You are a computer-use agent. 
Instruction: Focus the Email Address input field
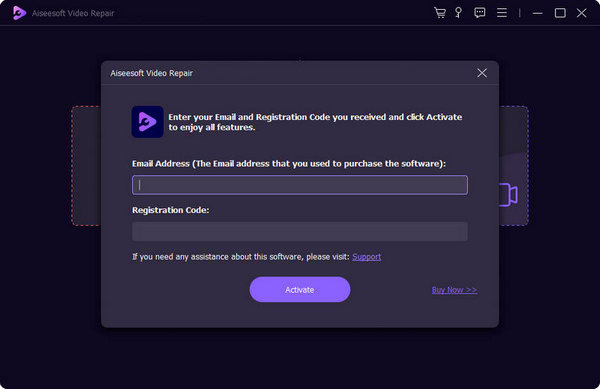(300, 185)
